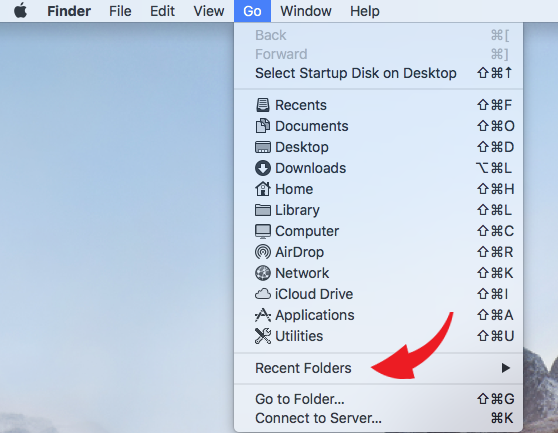Click the Computer monitor icon
558x433 pixels.
click(x=263, y=231)
